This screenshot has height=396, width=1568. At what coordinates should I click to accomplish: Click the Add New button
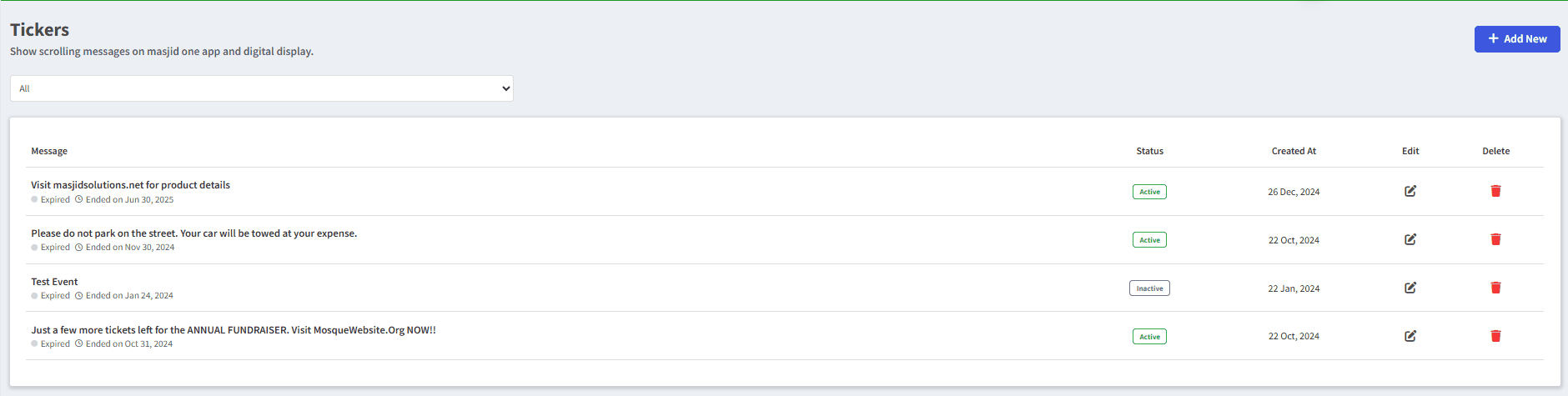[x=1517, y=39]
